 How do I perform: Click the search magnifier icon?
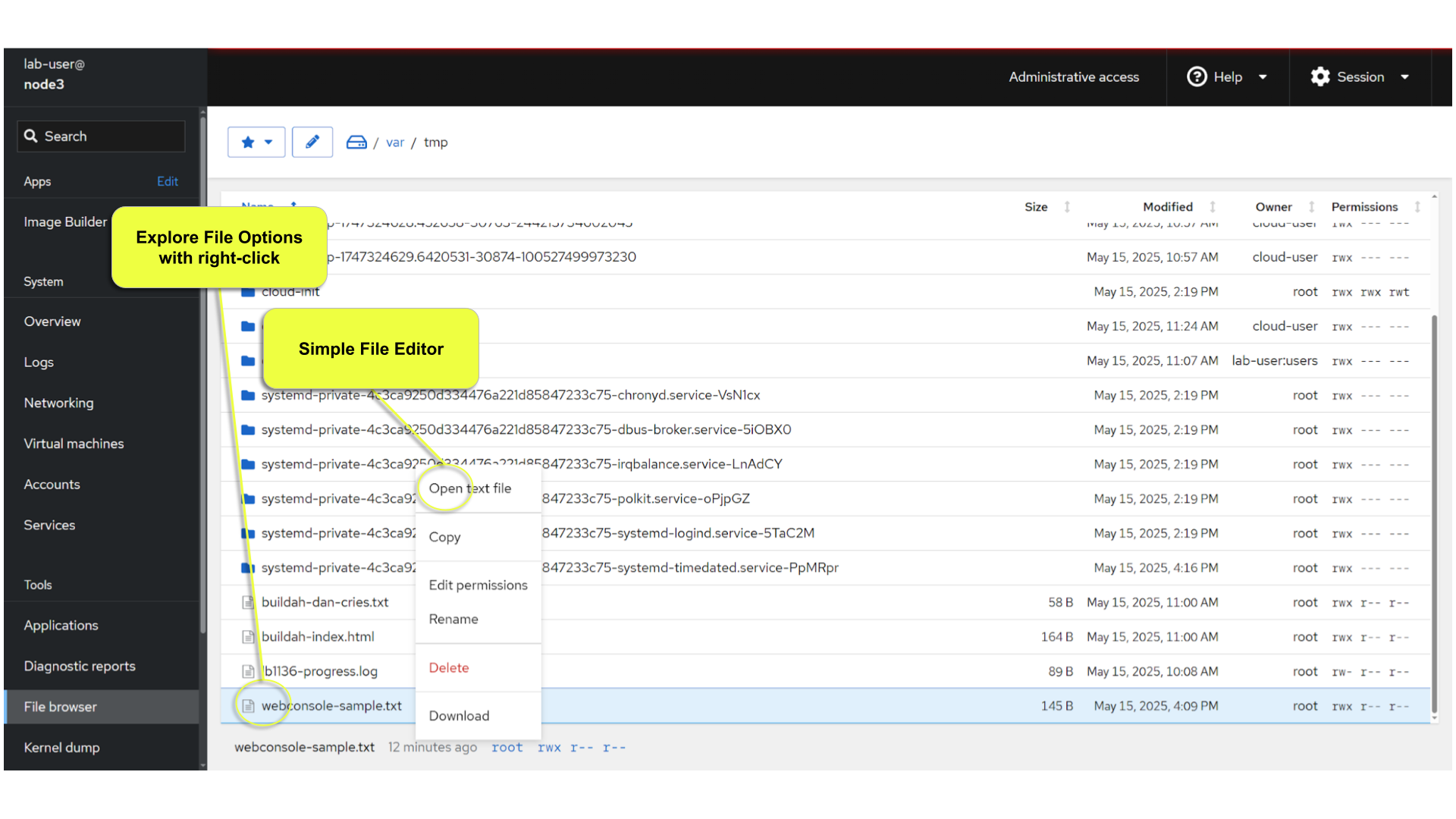tap(31, 136)
